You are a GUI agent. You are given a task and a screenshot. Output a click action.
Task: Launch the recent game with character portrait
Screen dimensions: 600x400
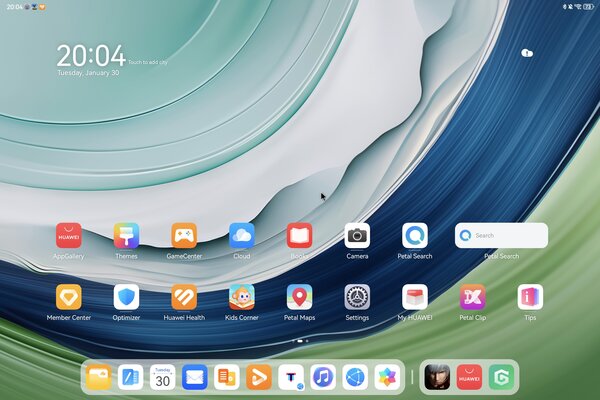[437, 377]
